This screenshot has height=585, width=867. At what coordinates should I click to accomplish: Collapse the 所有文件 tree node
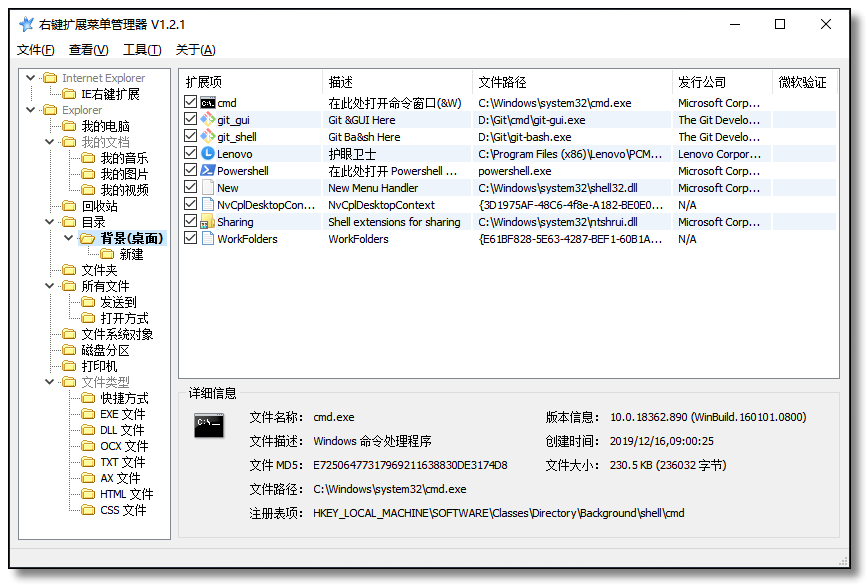[50, 286]
